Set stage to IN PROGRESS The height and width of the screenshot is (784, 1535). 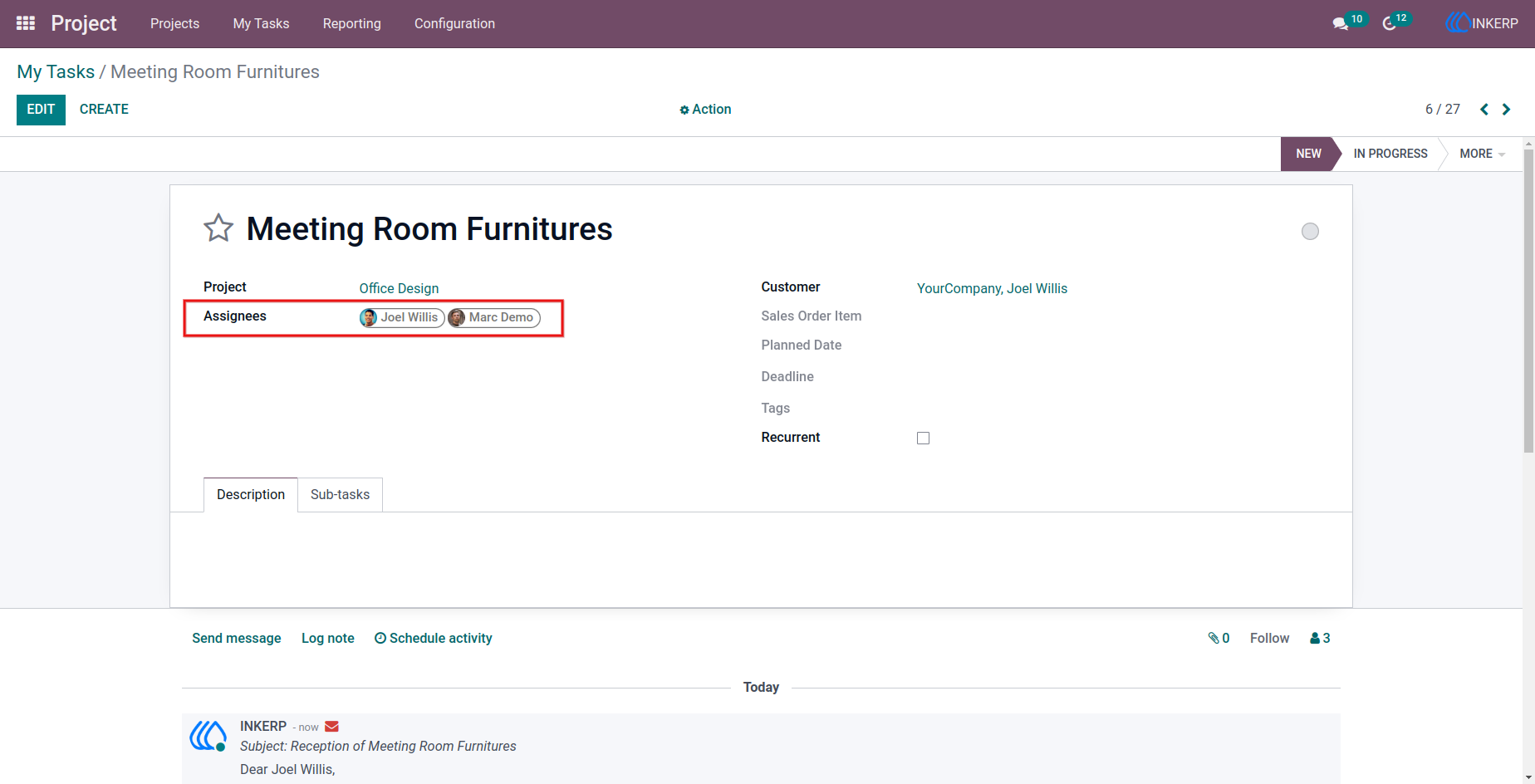[x=1390, y=154]
